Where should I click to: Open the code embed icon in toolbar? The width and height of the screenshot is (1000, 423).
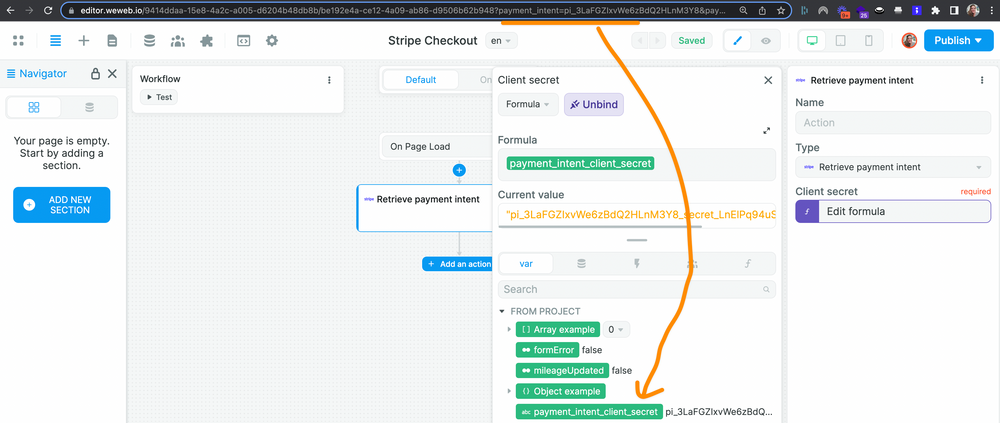243,41
